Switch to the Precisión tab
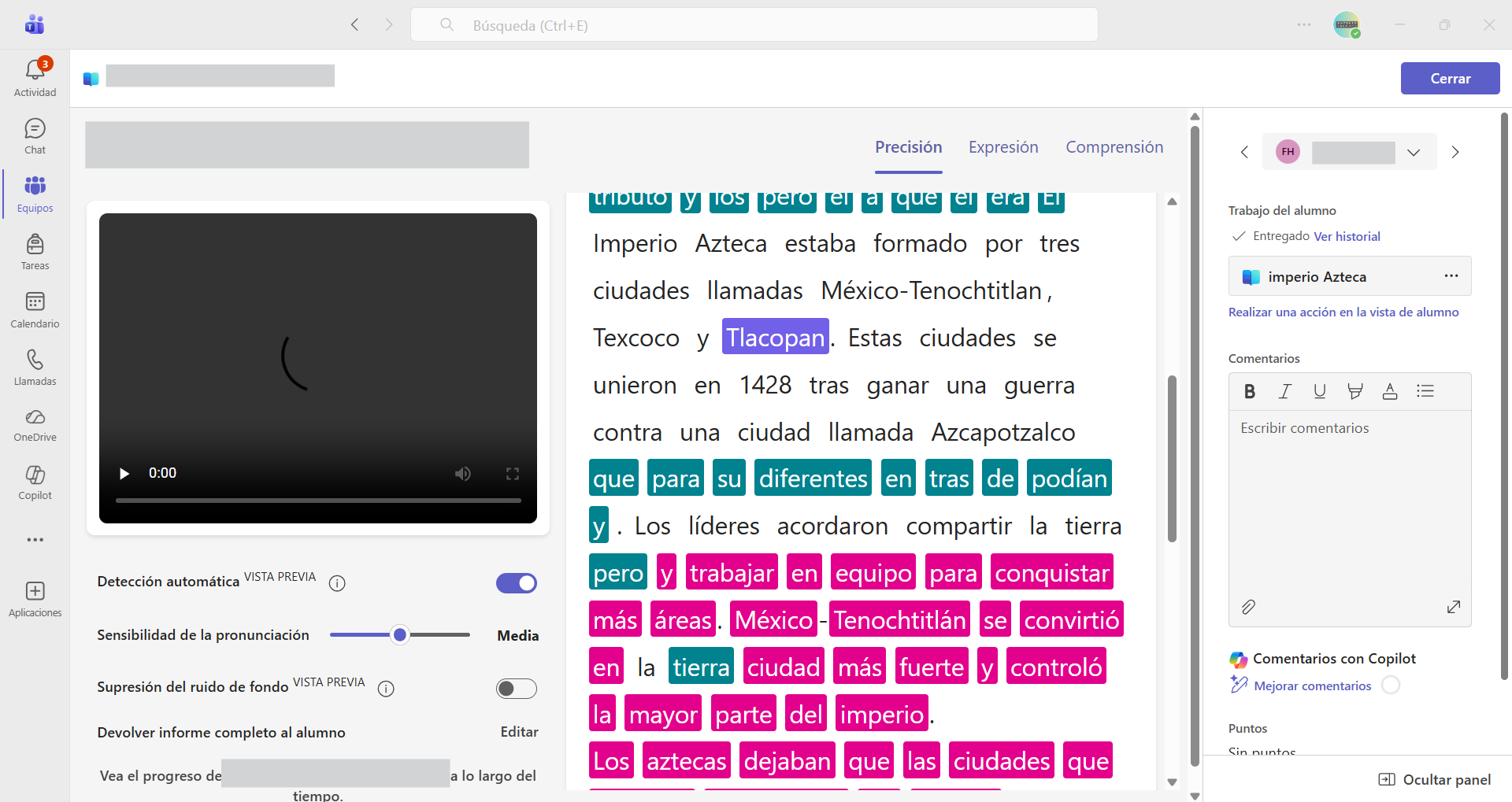Screen dimensions: 1512x802 [909, 147]
